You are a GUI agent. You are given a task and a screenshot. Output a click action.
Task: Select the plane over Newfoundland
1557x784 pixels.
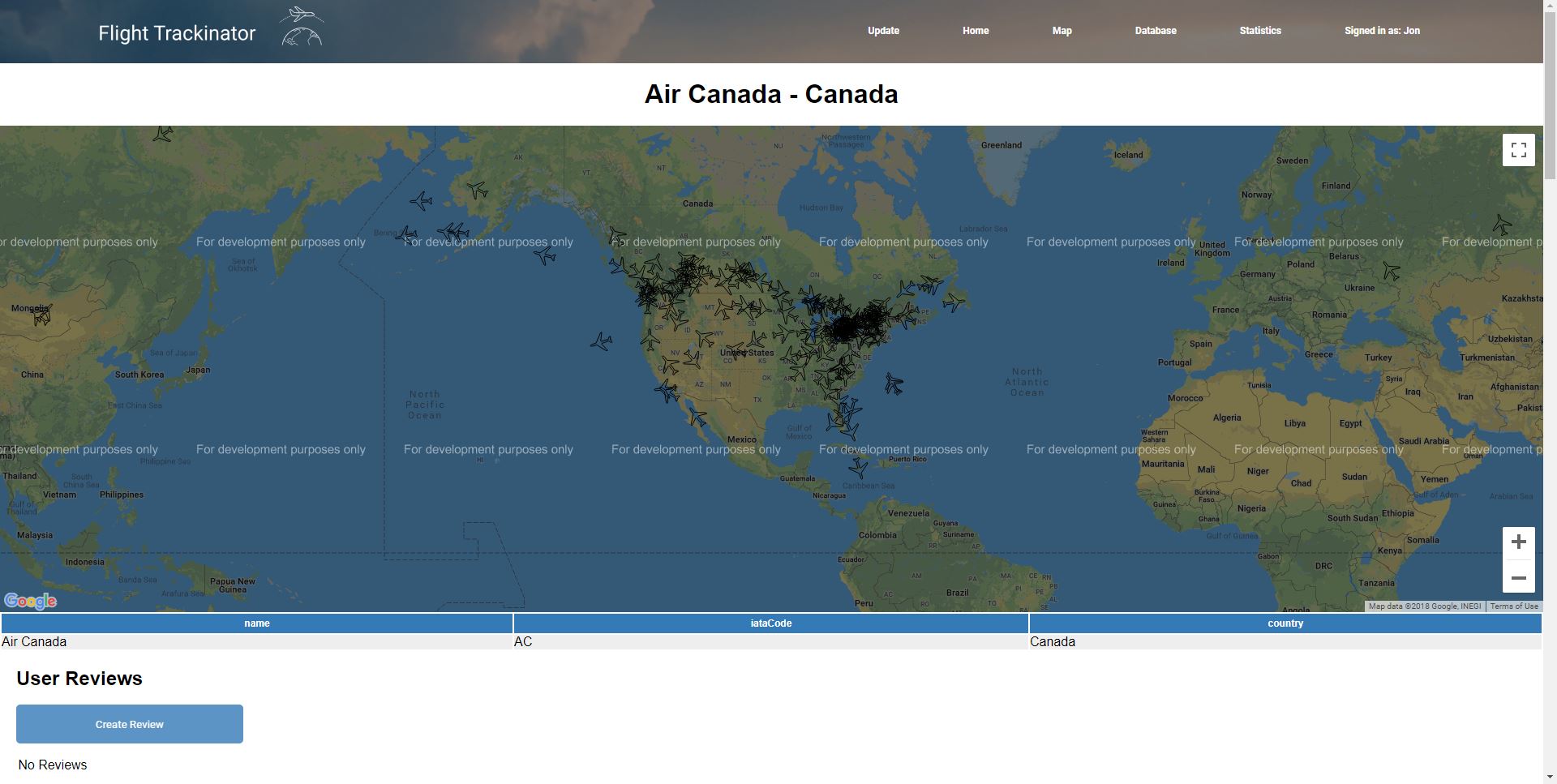(x=954, y=302)
